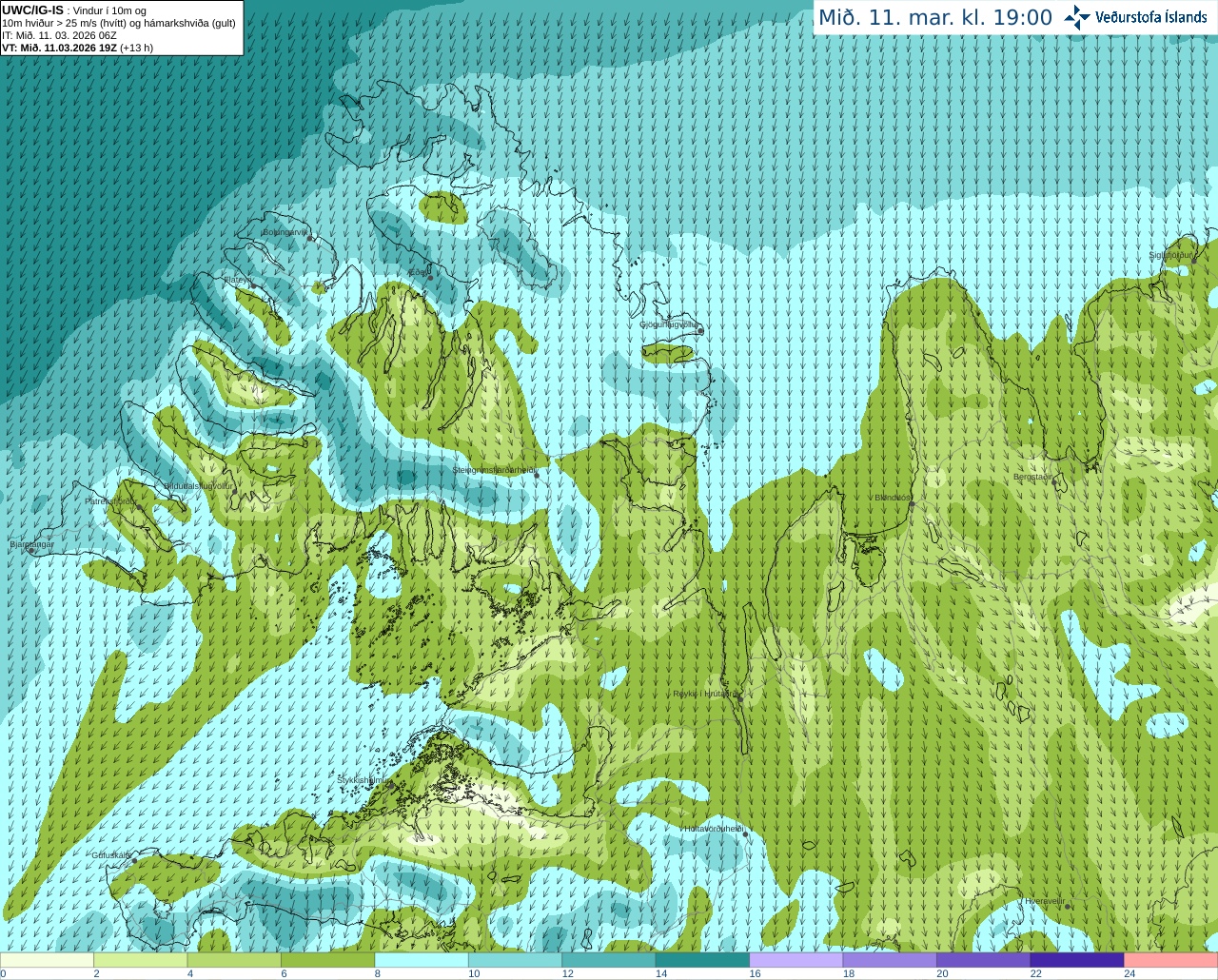Select the timestamp Mið. 11. mar. kl. 19:00
Screen dimensions: 1218x980
tap(935, 18)
